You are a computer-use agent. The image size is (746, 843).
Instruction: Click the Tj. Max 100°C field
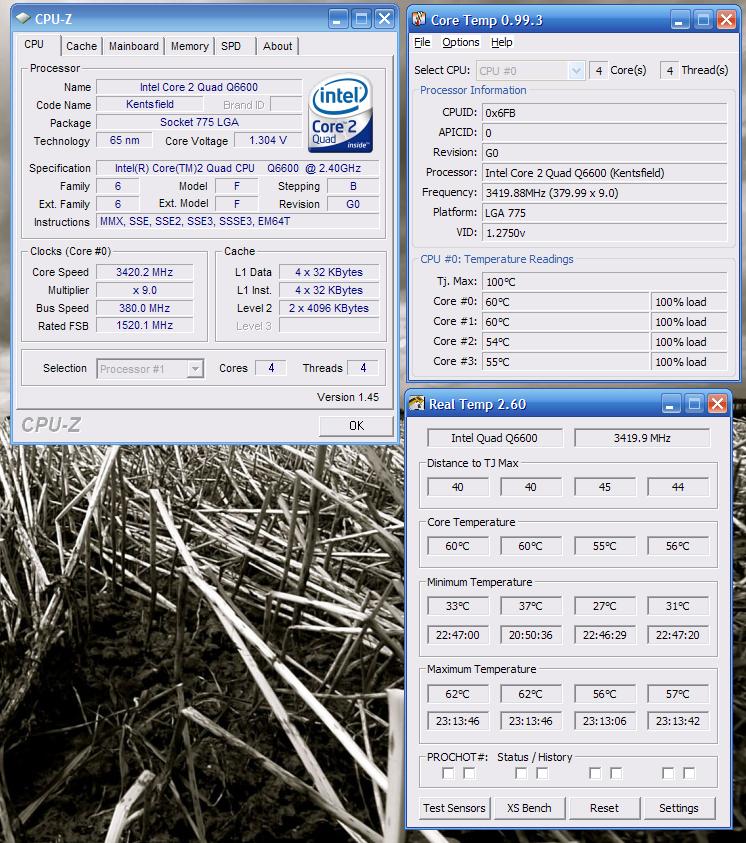click(605, 282)
